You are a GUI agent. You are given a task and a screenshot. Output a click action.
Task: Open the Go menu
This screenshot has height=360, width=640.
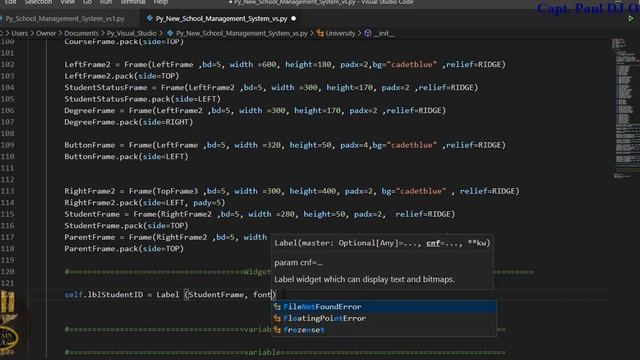(x=87, y=2)
